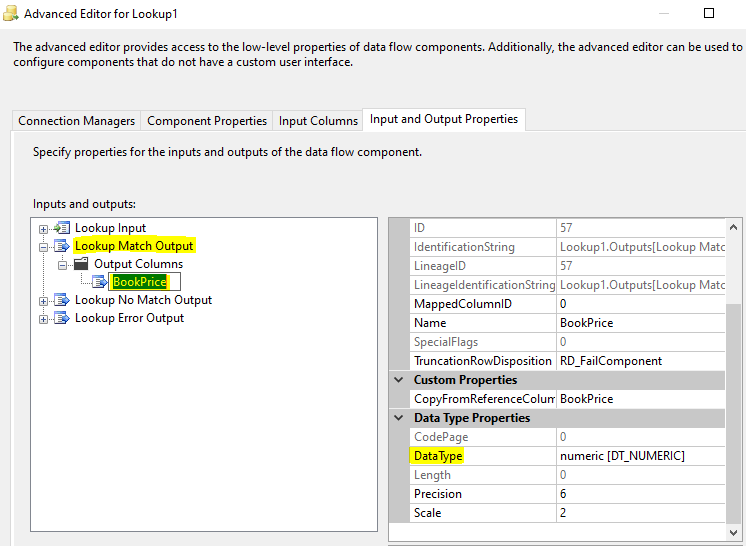
Task: Select Lookup Error Output item
Action: [129, 318]
